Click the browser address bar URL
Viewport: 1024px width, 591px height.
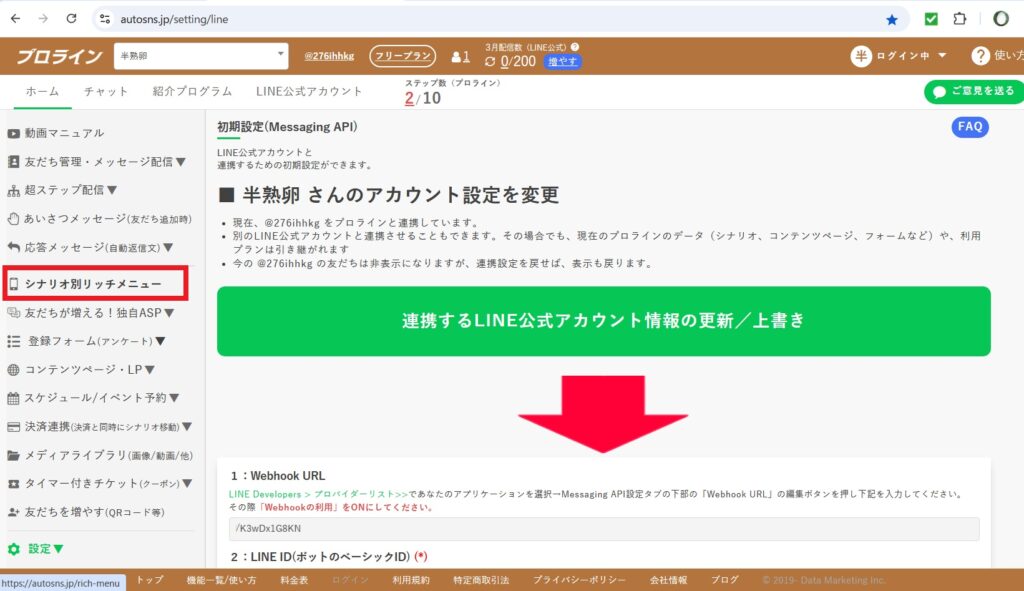174,20
